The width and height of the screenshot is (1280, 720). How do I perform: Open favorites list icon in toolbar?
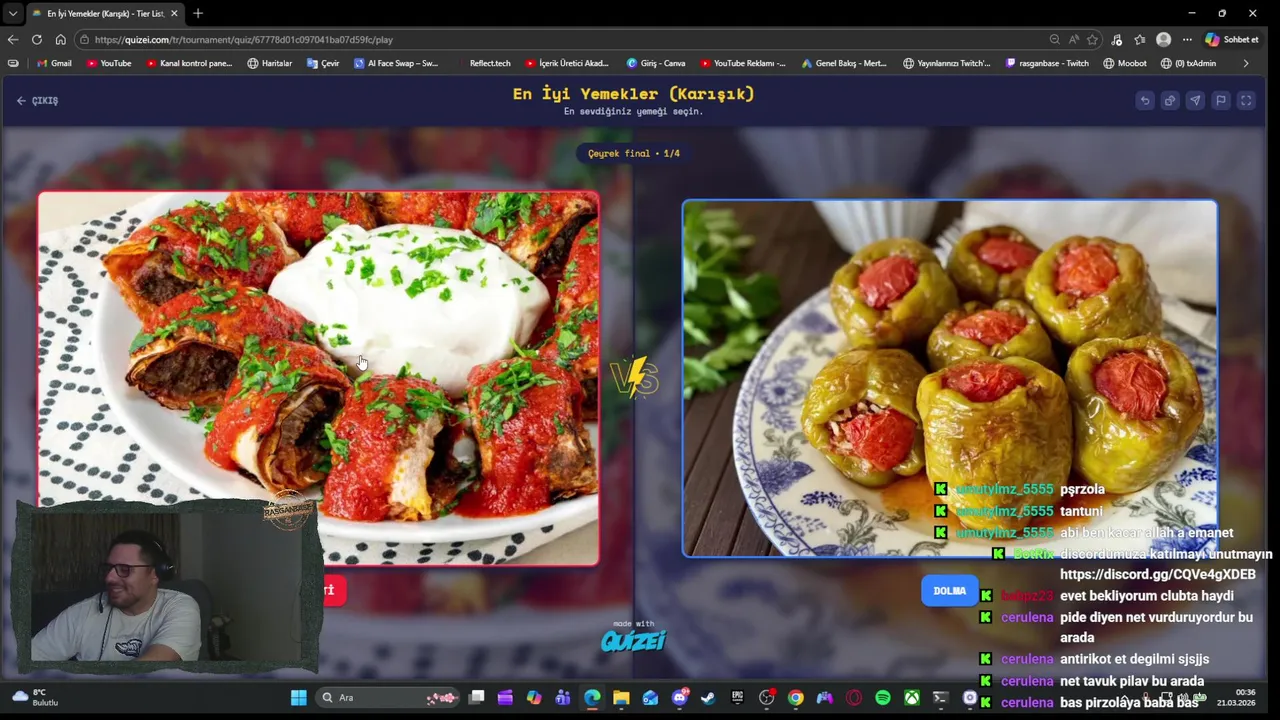point(1140,39)
